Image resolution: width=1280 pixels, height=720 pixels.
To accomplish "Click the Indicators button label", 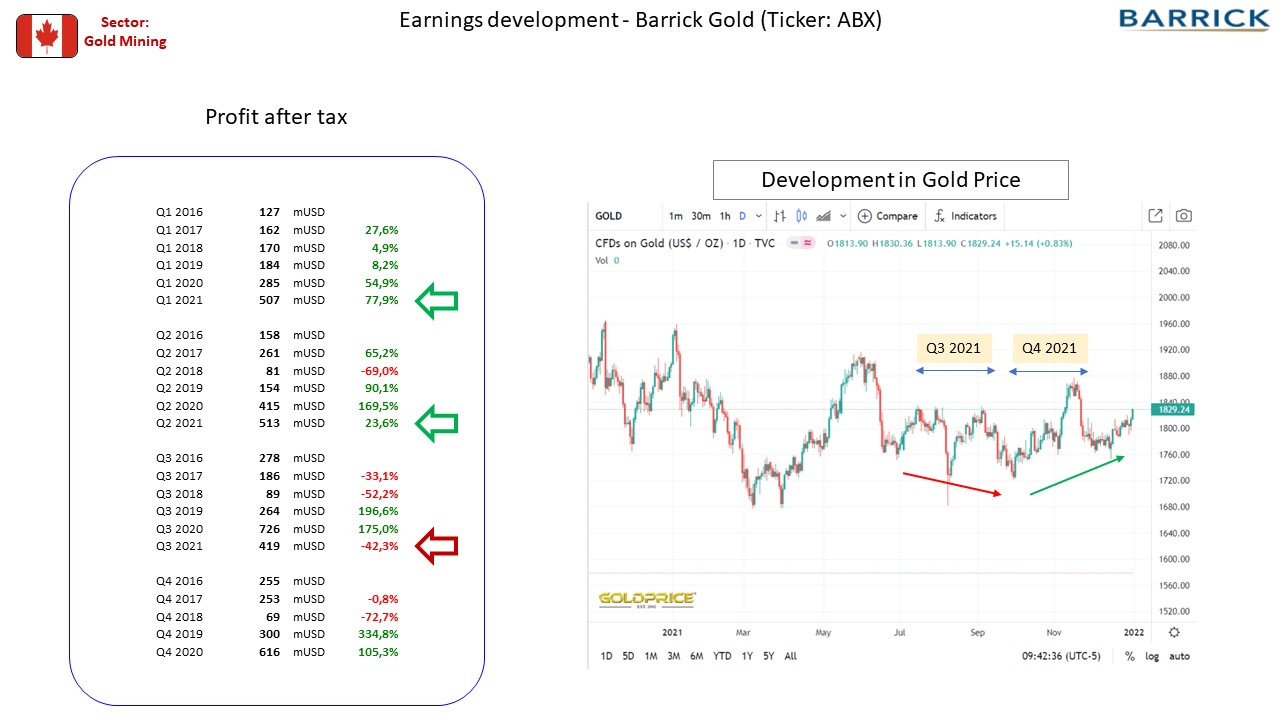I will (974, 216).
